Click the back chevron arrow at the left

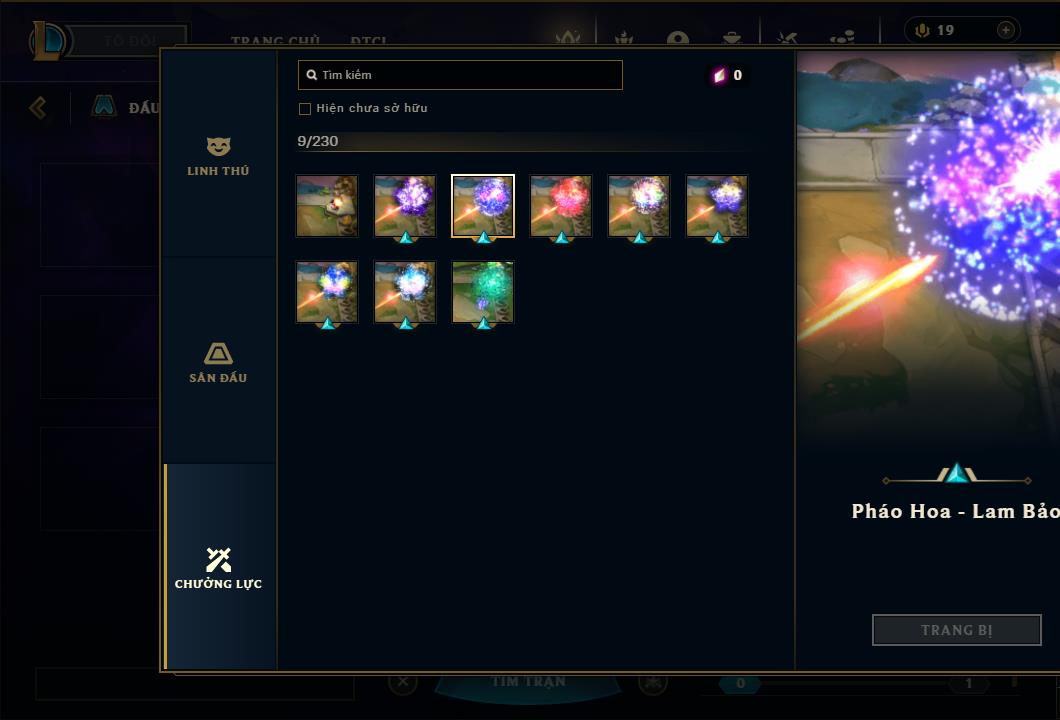point(38,107)
